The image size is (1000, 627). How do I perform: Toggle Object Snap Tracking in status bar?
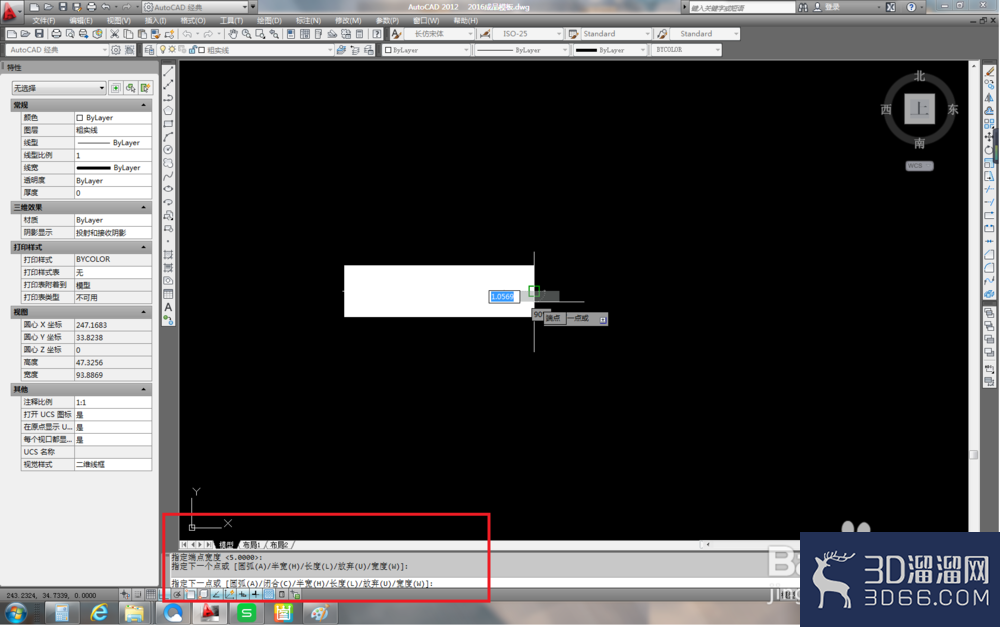click(216, 594)
